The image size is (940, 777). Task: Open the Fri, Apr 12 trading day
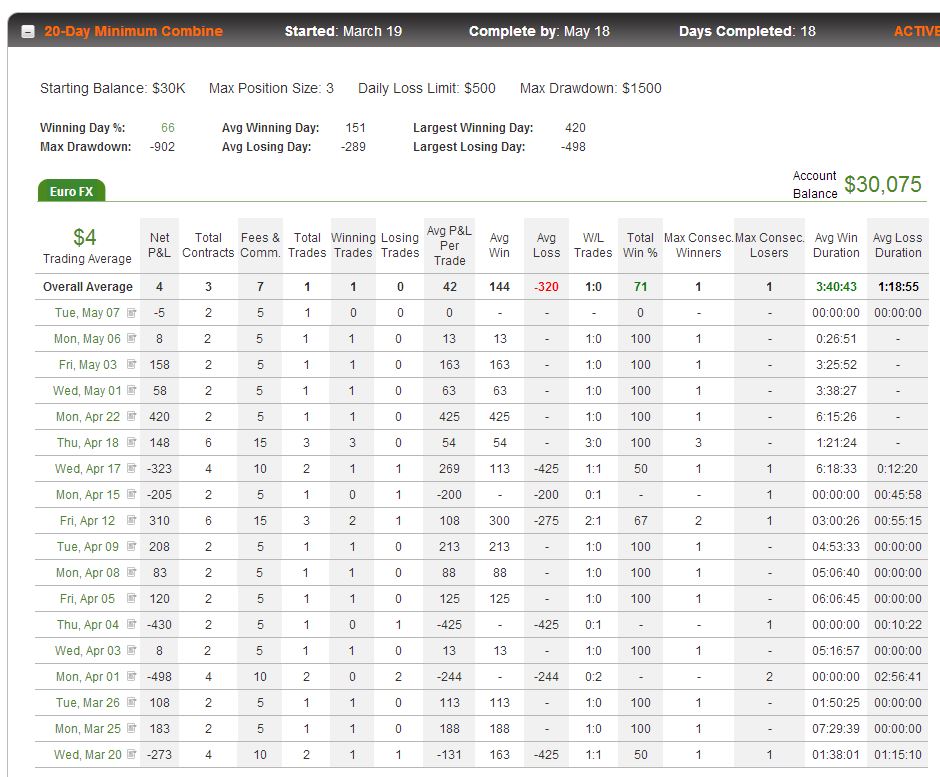87,520
